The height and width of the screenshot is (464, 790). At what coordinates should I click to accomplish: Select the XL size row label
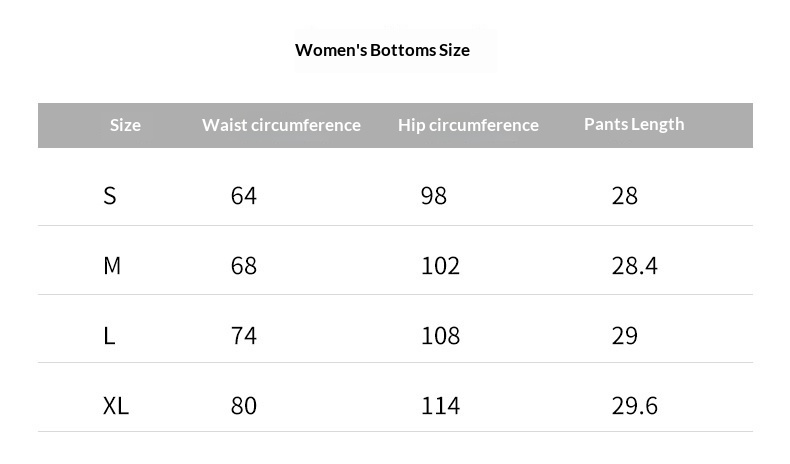[116, 405]
